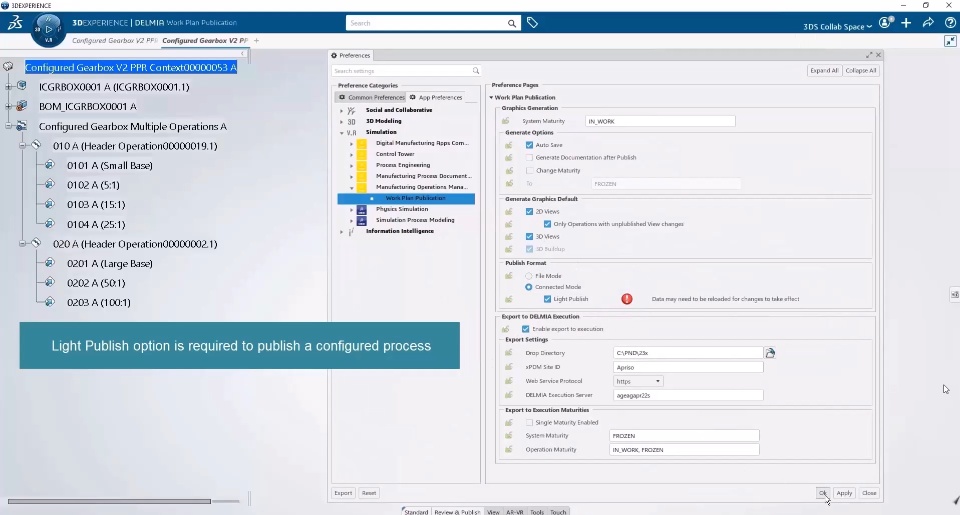Open the 3DEXPERIENCE compass
The image size is (960, 515).
pyautogui.click(x=48, y=29)
